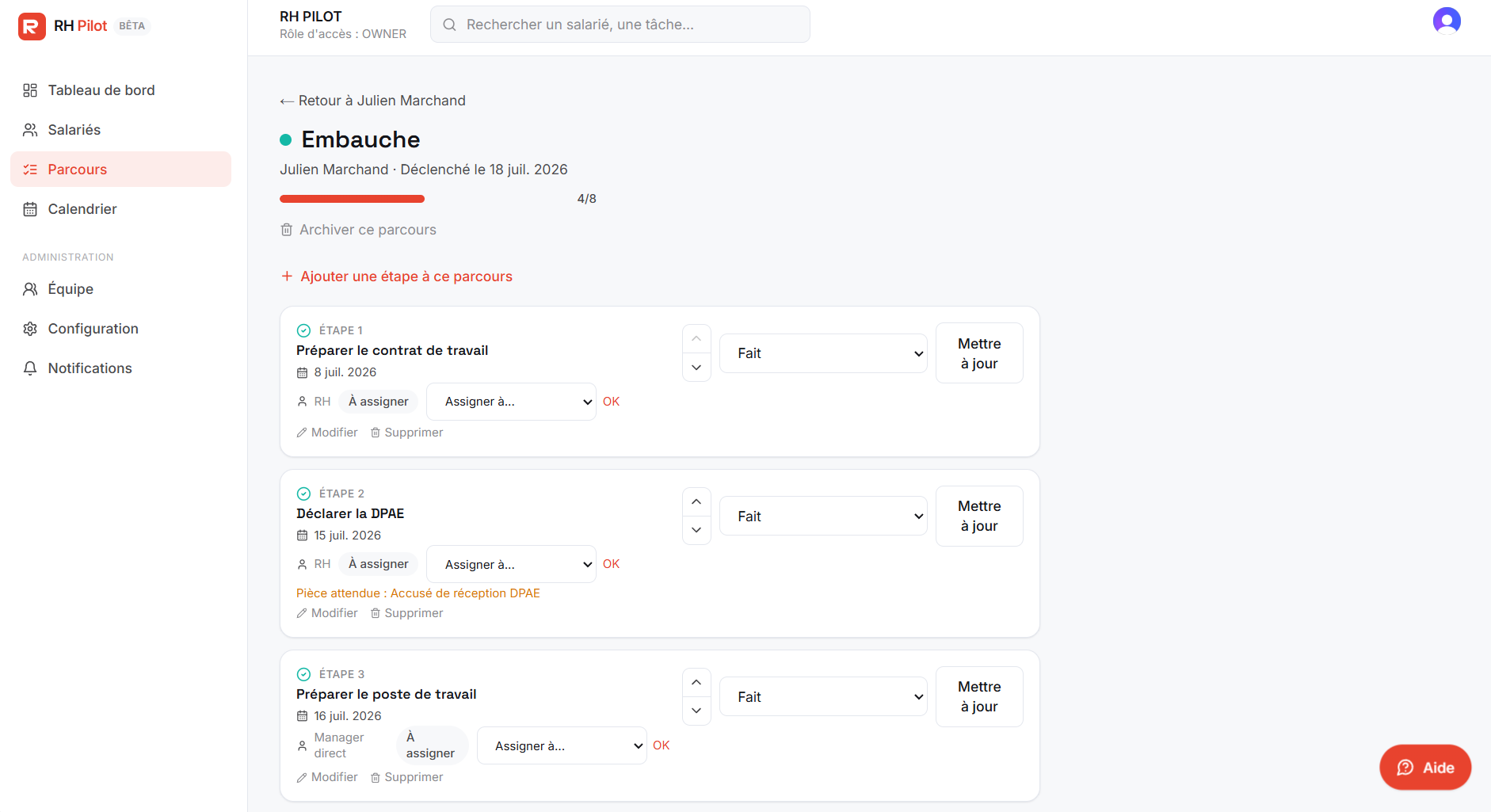Click the Salariés people icon
This screenshot has width=1491, height=812.
click(30, 130)
